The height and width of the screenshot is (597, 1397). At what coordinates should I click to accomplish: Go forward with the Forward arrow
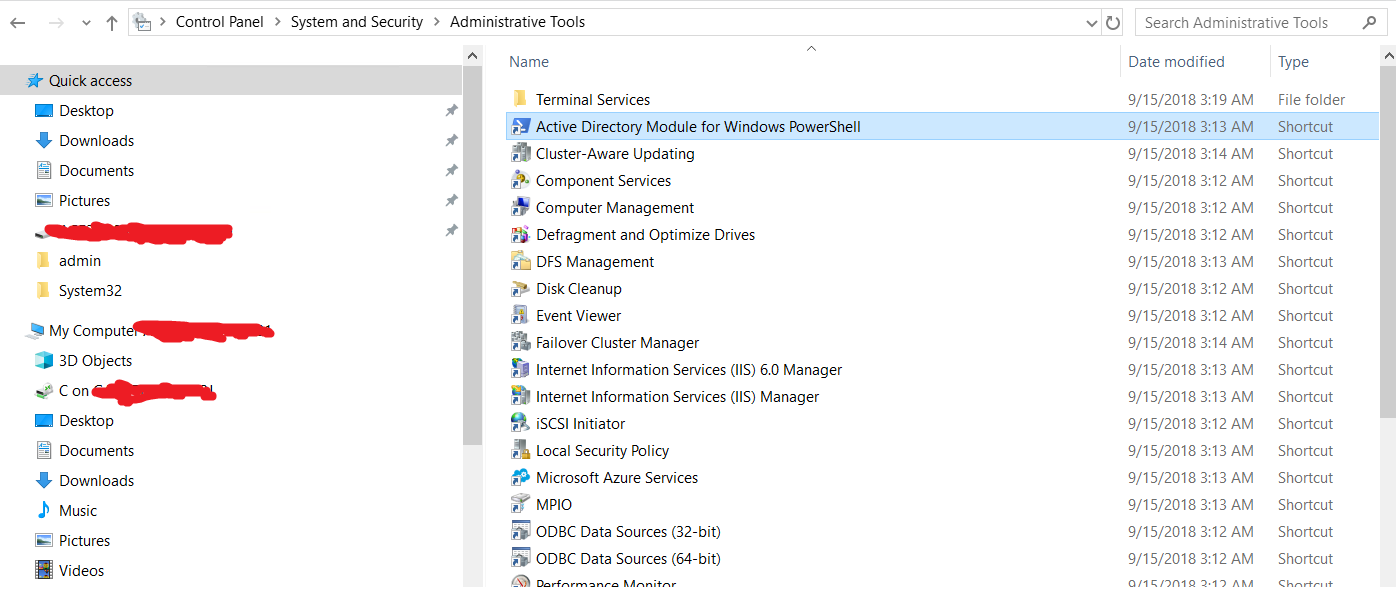(56, 22)
